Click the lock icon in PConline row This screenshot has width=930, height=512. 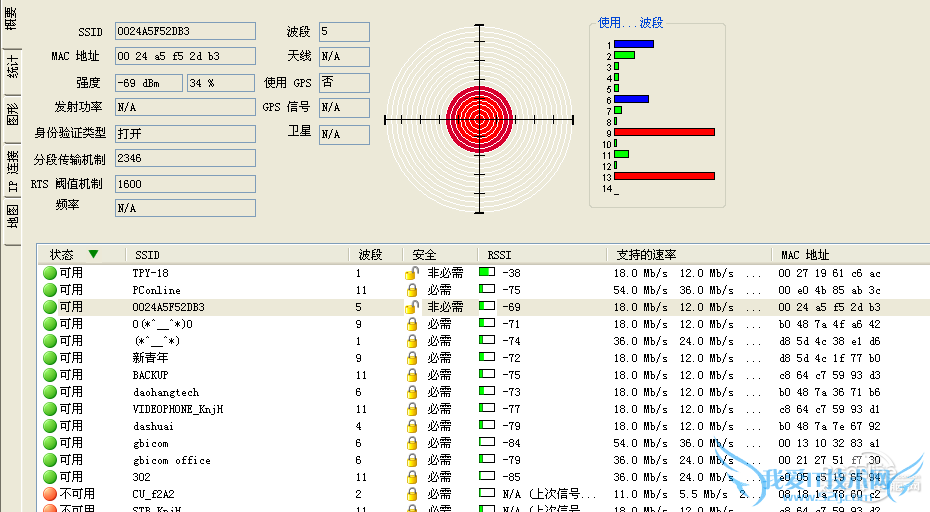[x=411, y=290]
